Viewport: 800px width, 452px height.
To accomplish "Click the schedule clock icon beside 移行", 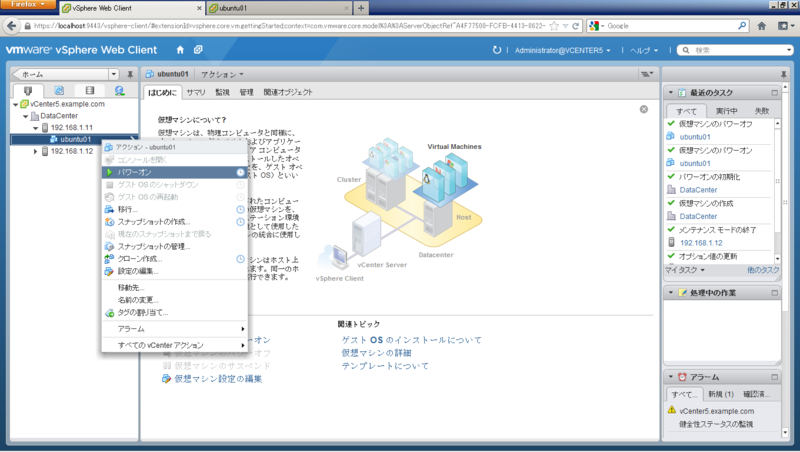I will point(240,209).
